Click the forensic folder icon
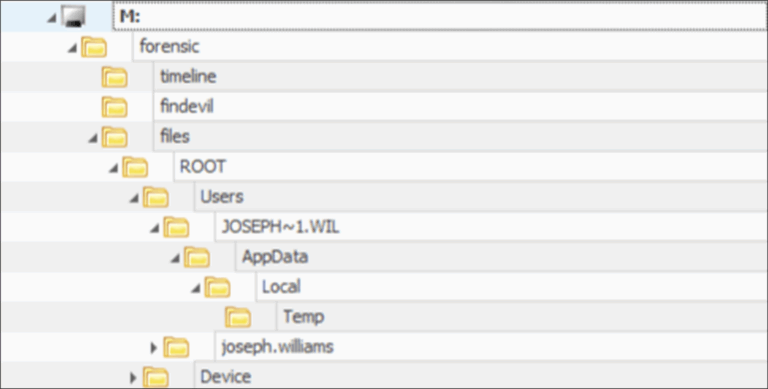 [x=94, y=47]
